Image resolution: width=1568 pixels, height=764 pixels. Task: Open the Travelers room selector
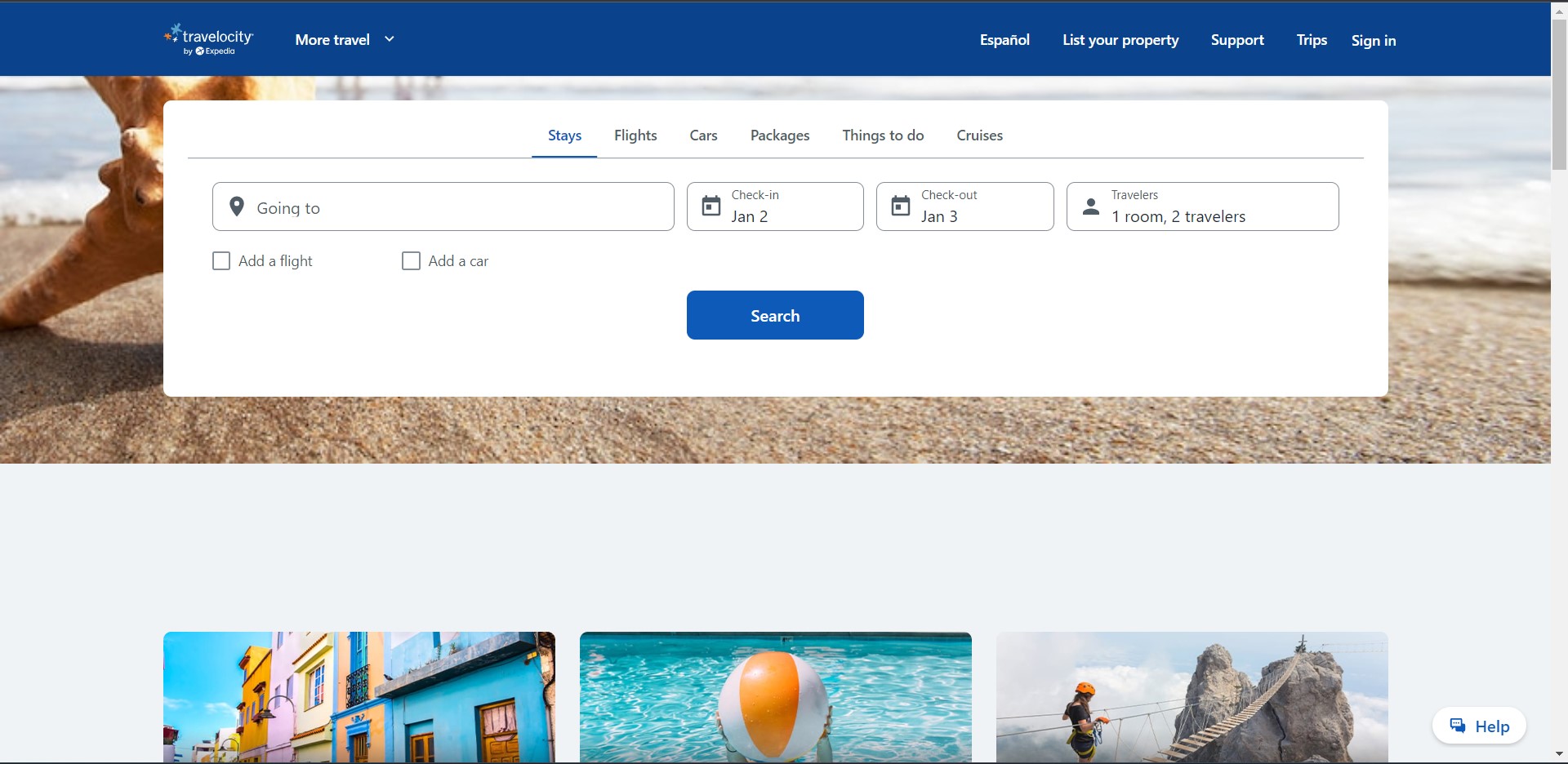(x=1202, y=207)
